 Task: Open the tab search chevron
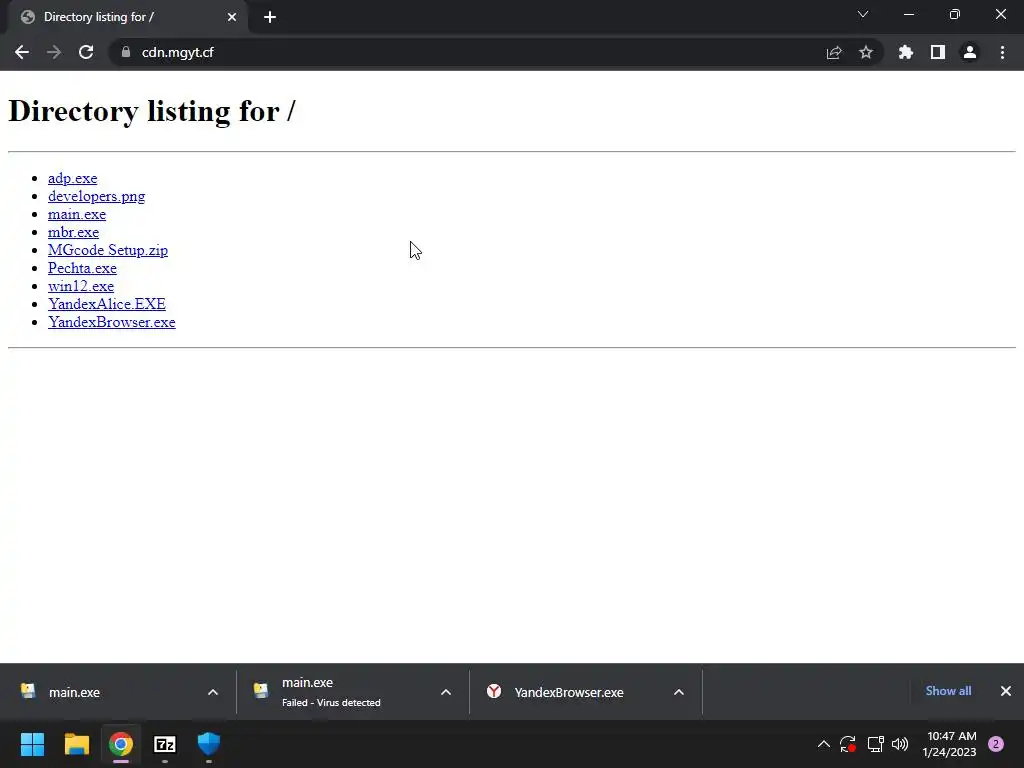pyautogui.click(x=863, y=14)
